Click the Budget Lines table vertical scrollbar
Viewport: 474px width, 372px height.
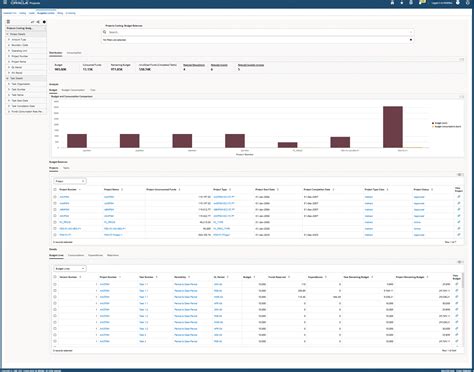point(463,280)
